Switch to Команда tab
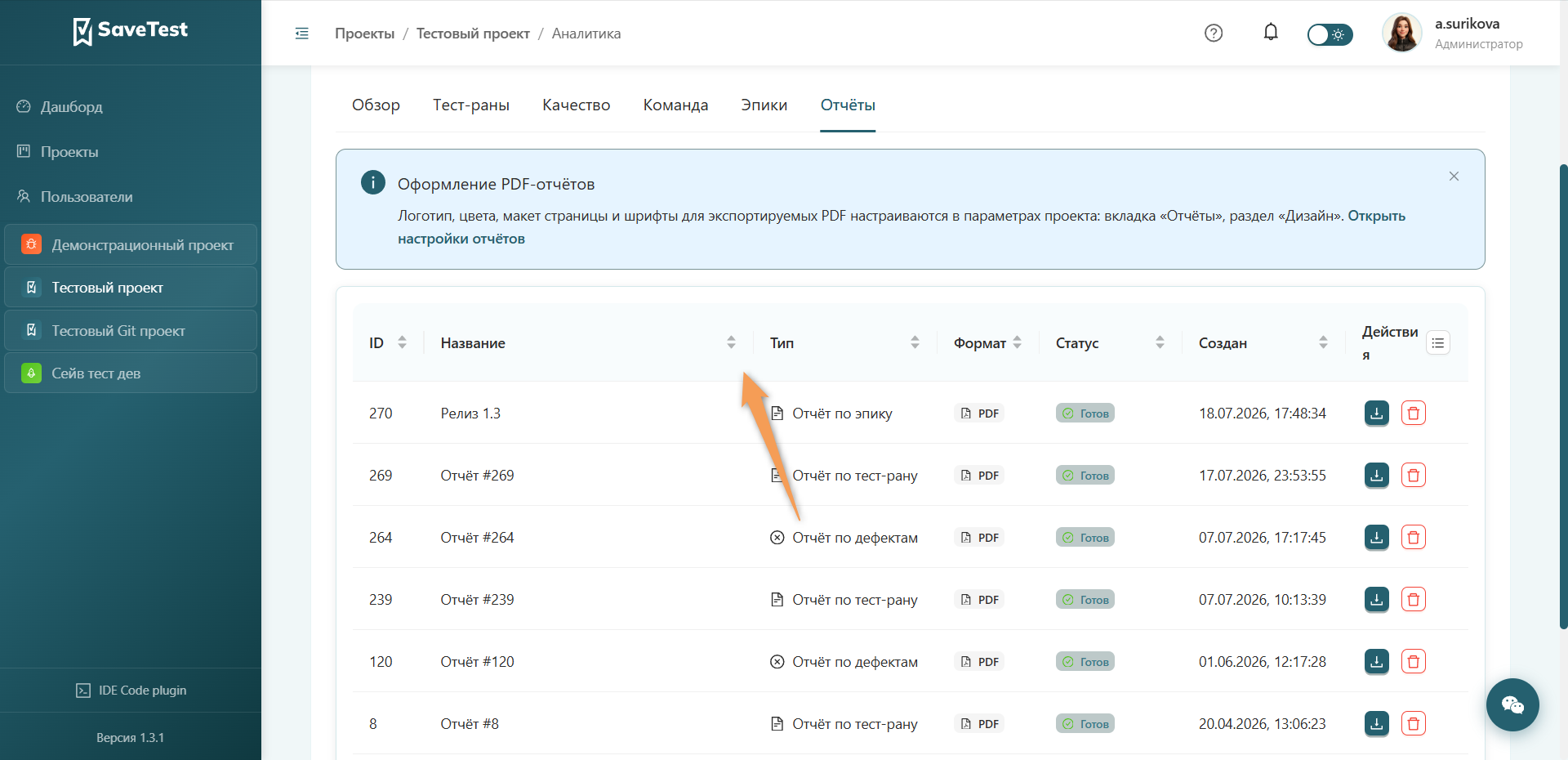 [675, 105]
